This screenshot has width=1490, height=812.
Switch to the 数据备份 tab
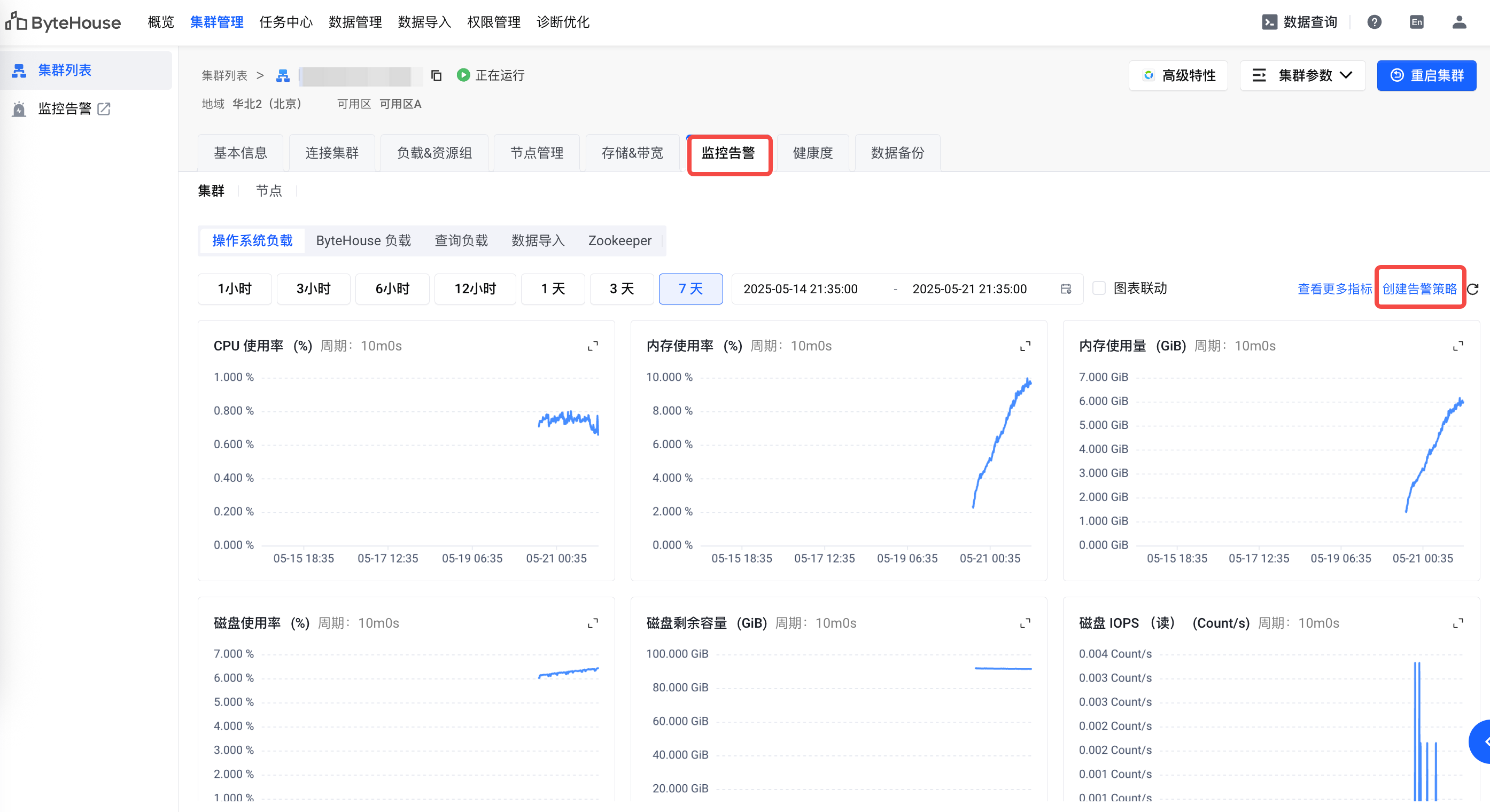[898, 153]
